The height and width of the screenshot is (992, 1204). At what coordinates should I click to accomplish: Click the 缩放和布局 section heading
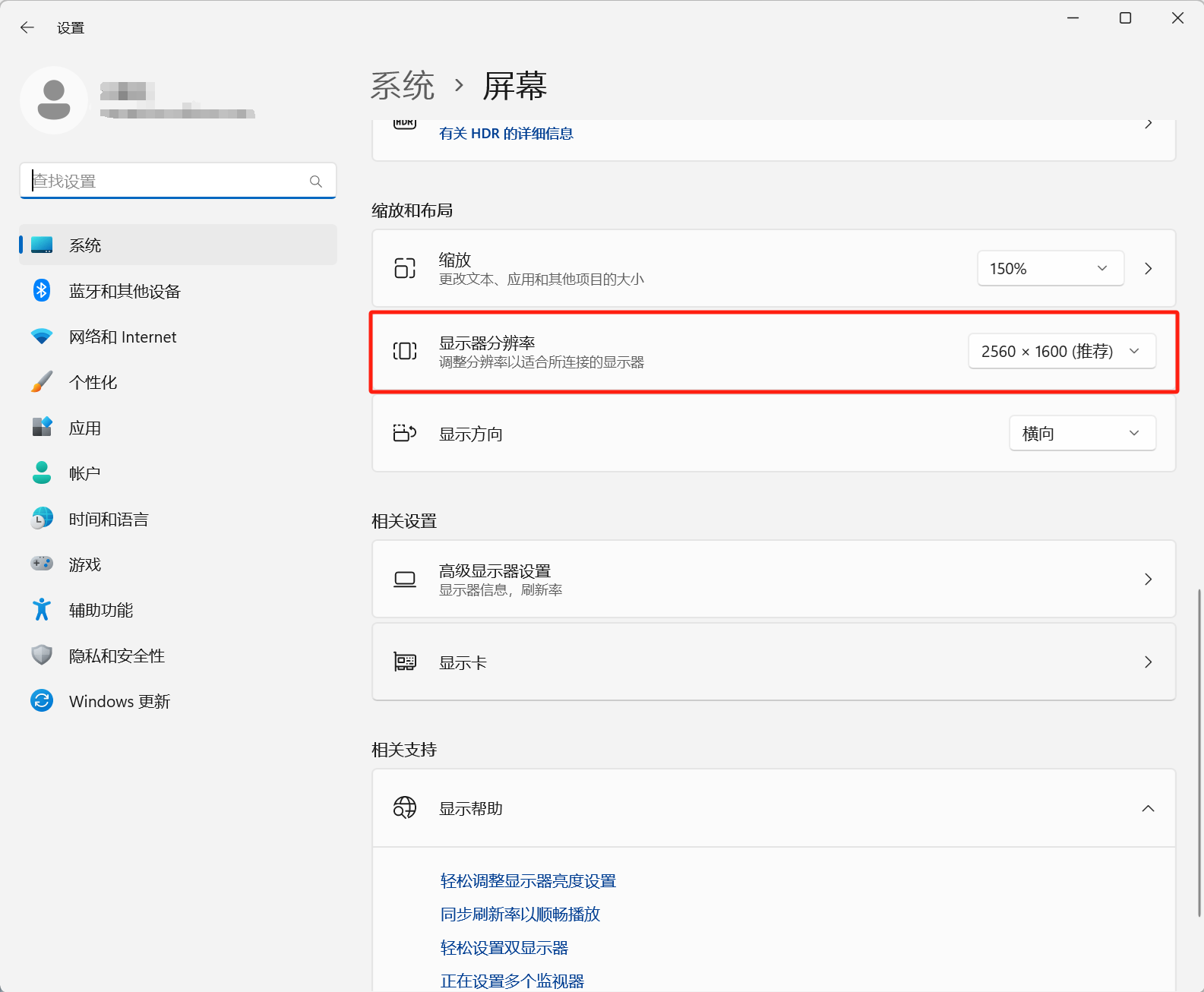pos(412,210)
